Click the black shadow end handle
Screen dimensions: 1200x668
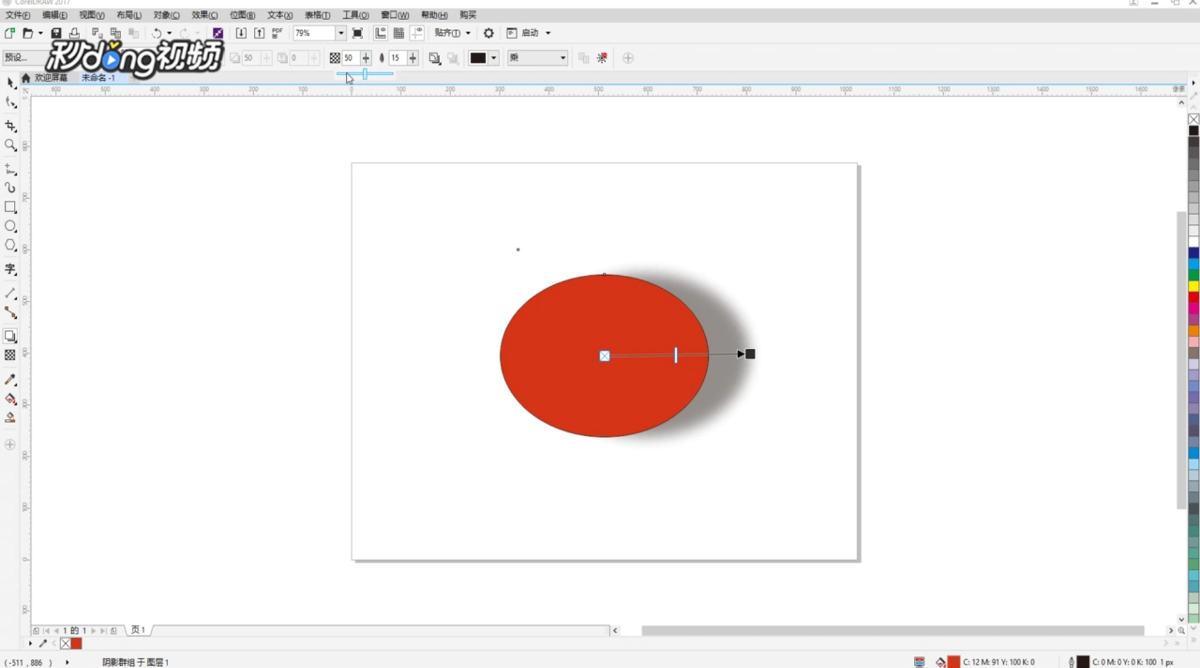click(x=751, y=353)
